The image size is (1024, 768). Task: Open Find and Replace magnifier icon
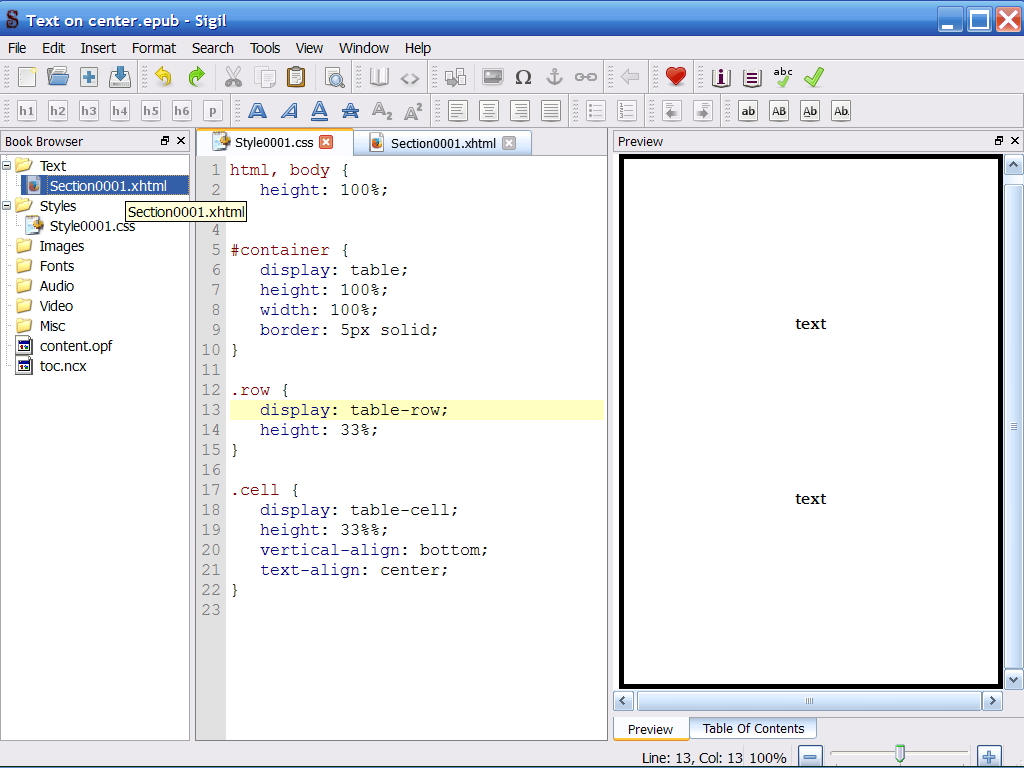334,77
